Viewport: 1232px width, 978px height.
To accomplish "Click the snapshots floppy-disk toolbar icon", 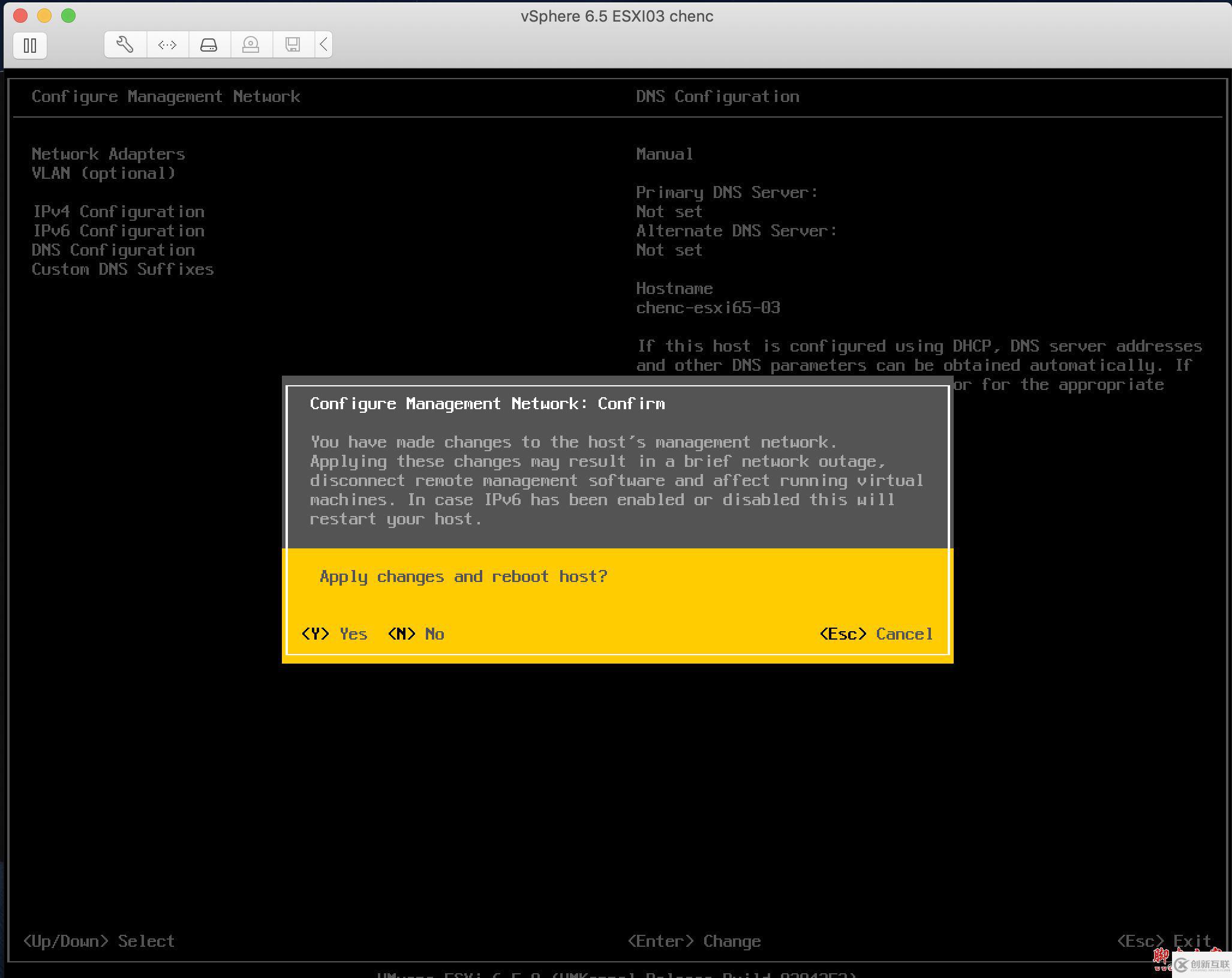I will point(292,44).
